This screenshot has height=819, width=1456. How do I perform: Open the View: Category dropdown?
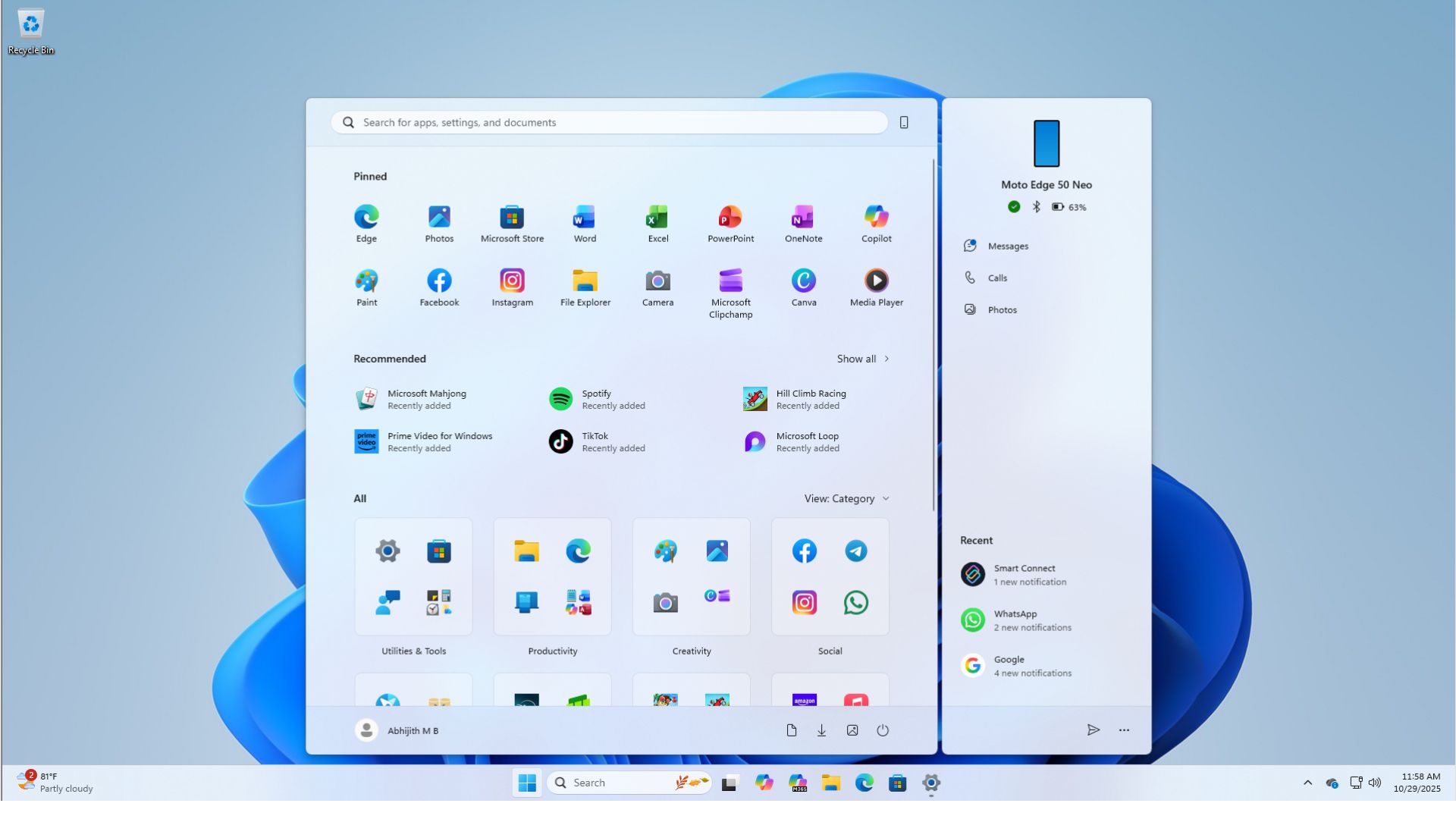pos(845,498)
